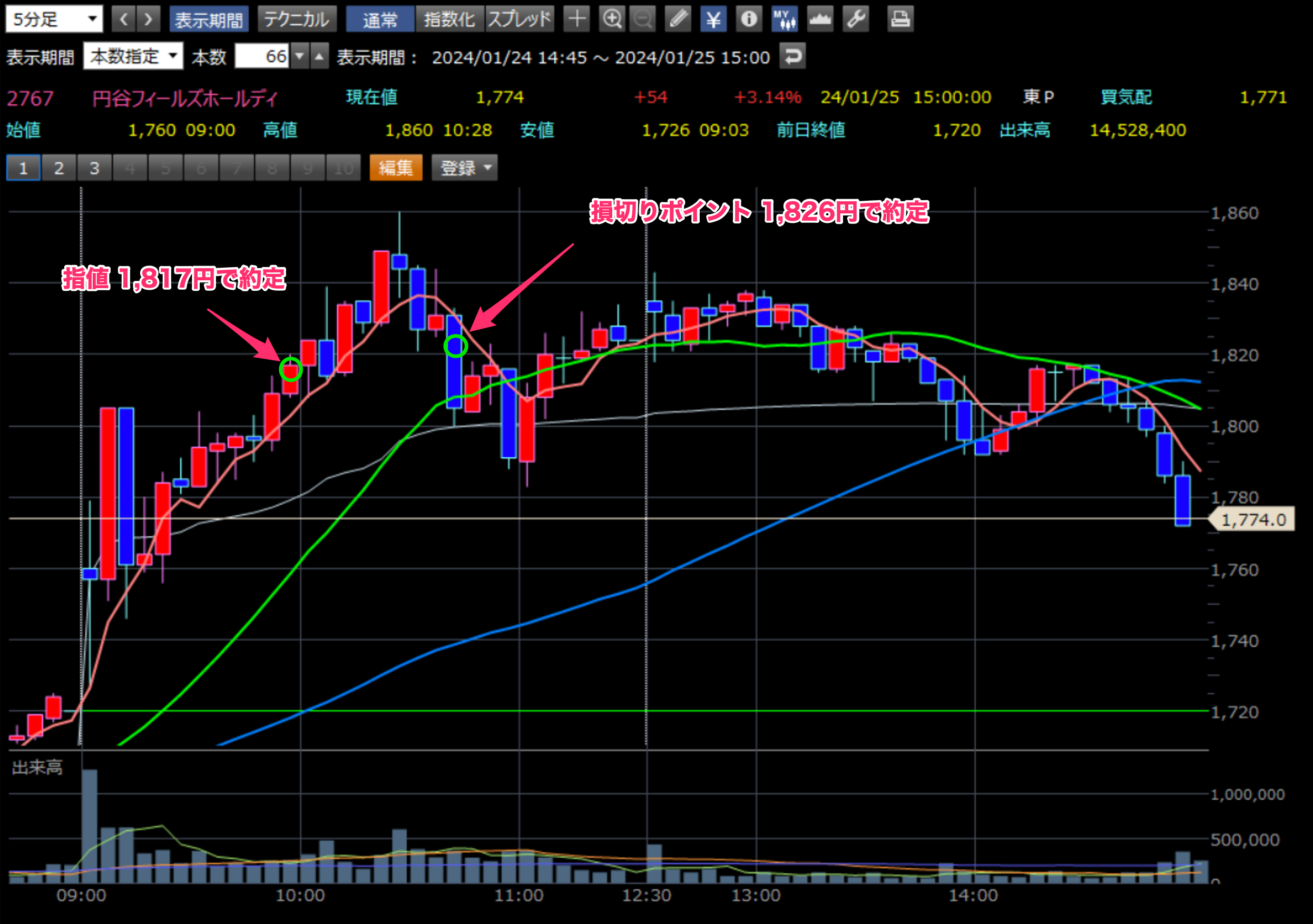Expand the 登録 dropdown button
Viewport: 1313px width, 924px height.
click(464, 168)
